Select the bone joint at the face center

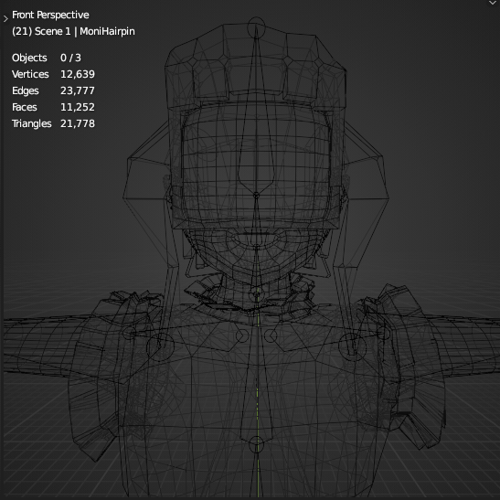tap(256, 196)
